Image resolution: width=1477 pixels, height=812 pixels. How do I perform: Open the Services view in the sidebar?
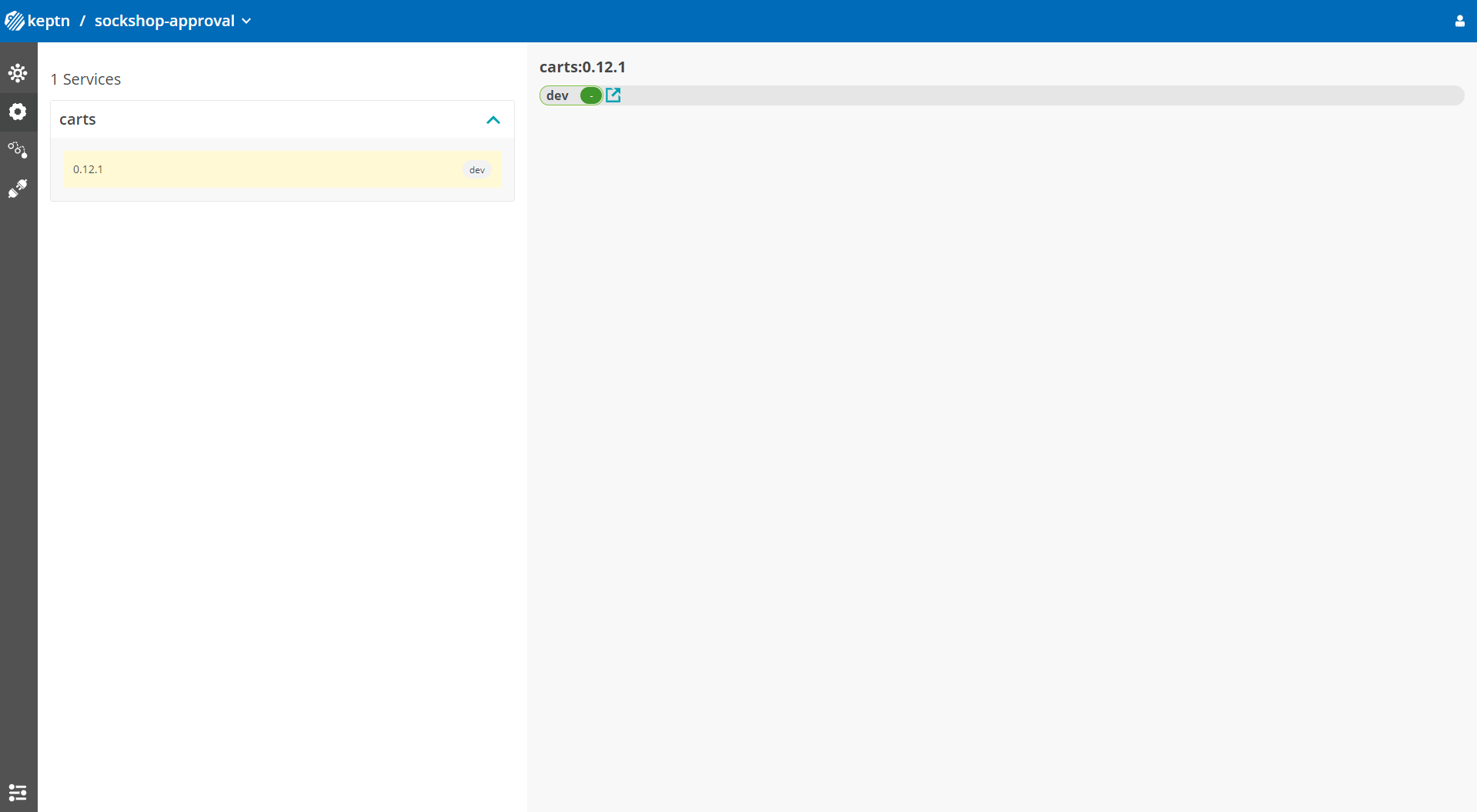[18, 112]
